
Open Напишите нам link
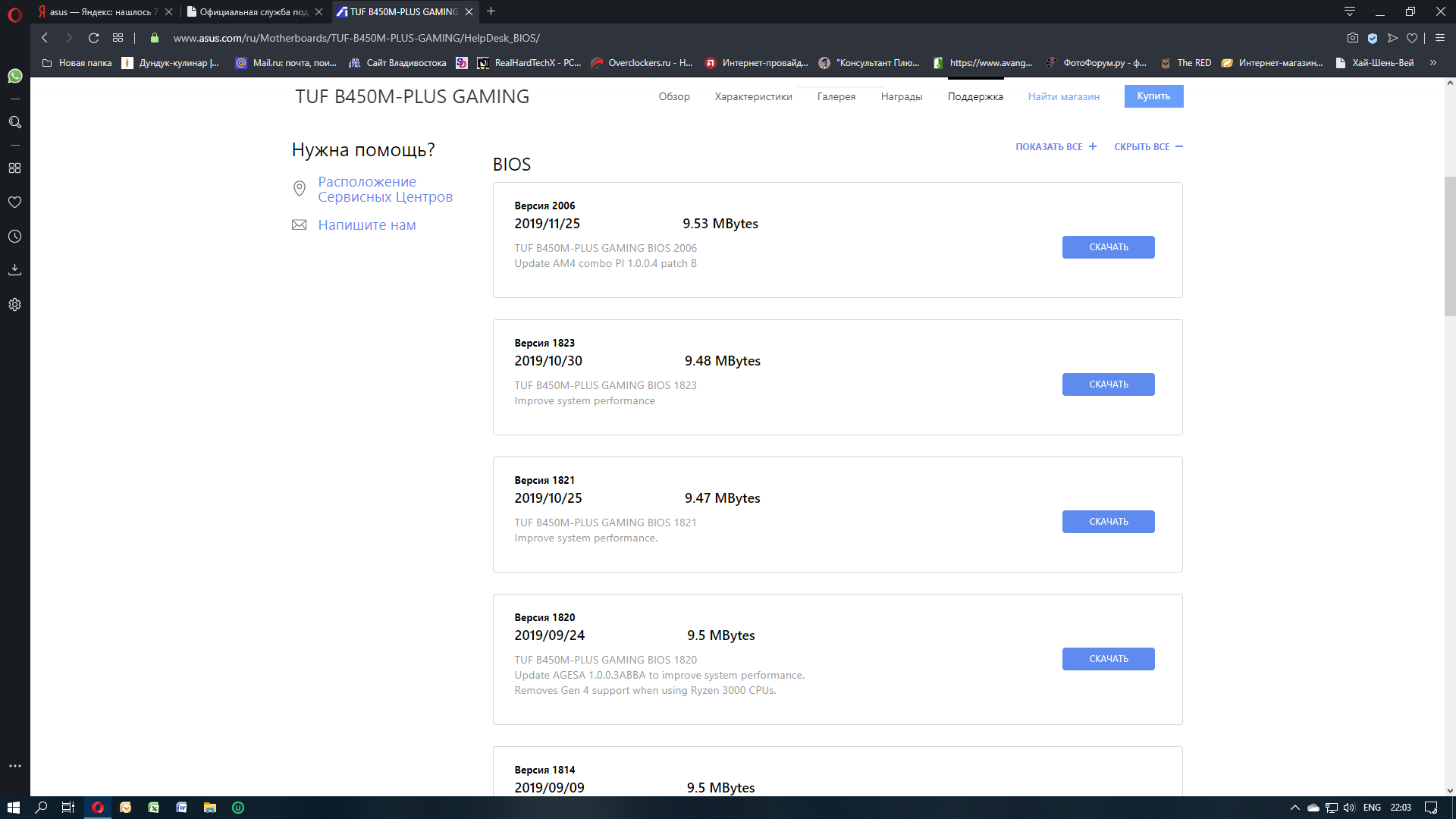coord(366,225)
